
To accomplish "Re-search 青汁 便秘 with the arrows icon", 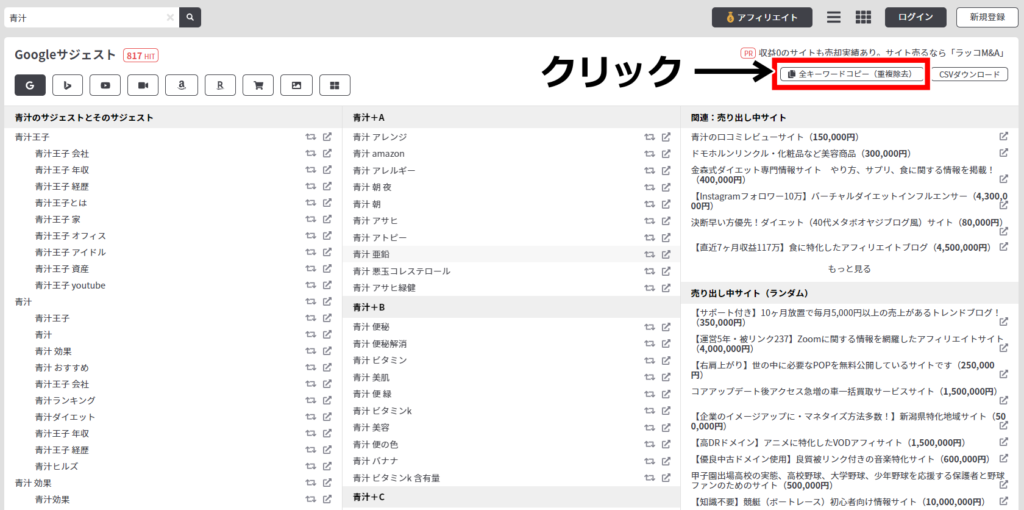I will pos(649,327).
